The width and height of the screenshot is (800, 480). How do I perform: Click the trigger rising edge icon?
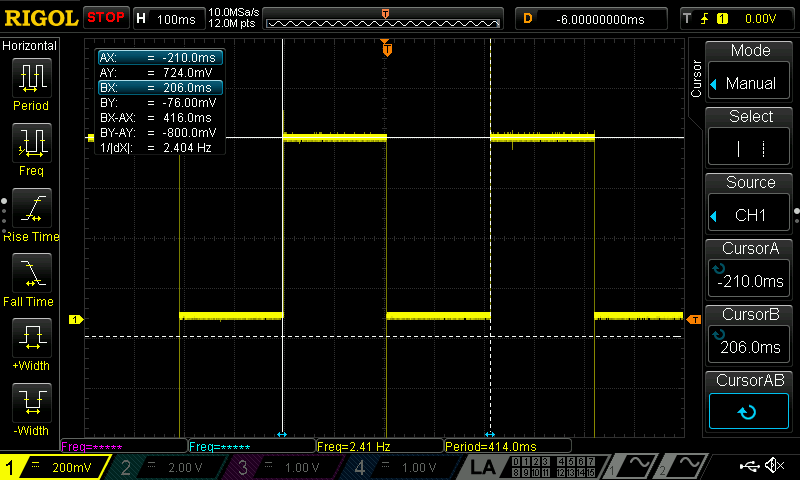point(704,19)
